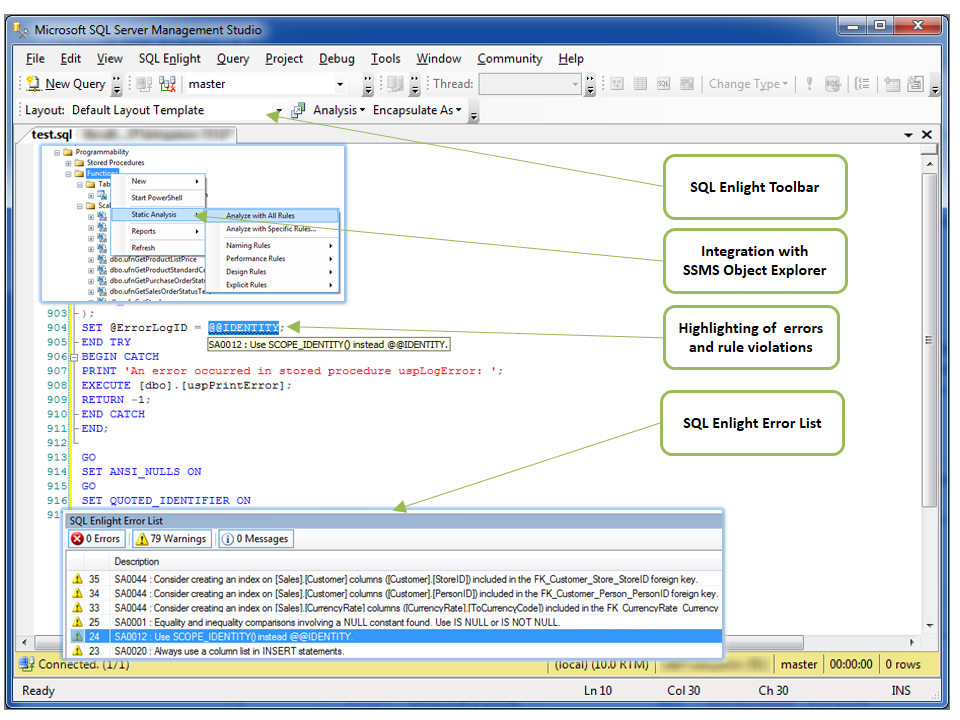960x720 pixels.
Task: Click the function icon beside dbo.ufnGetProductListPrice
Action: coord(102,260)
